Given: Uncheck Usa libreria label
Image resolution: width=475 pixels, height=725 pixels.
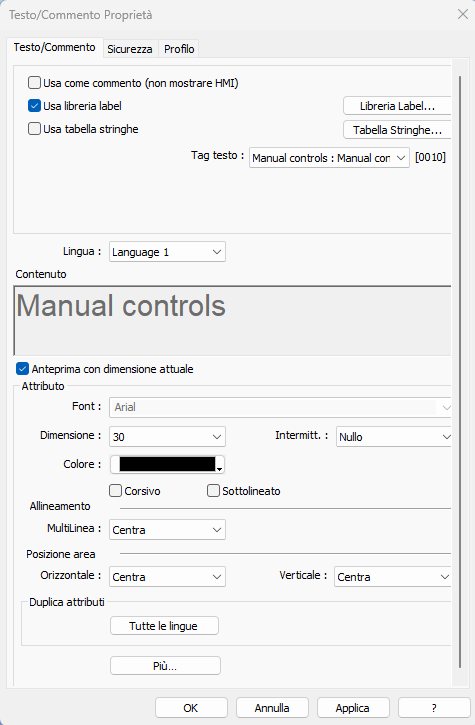Looking at the screenshot, I should [34, 106].
